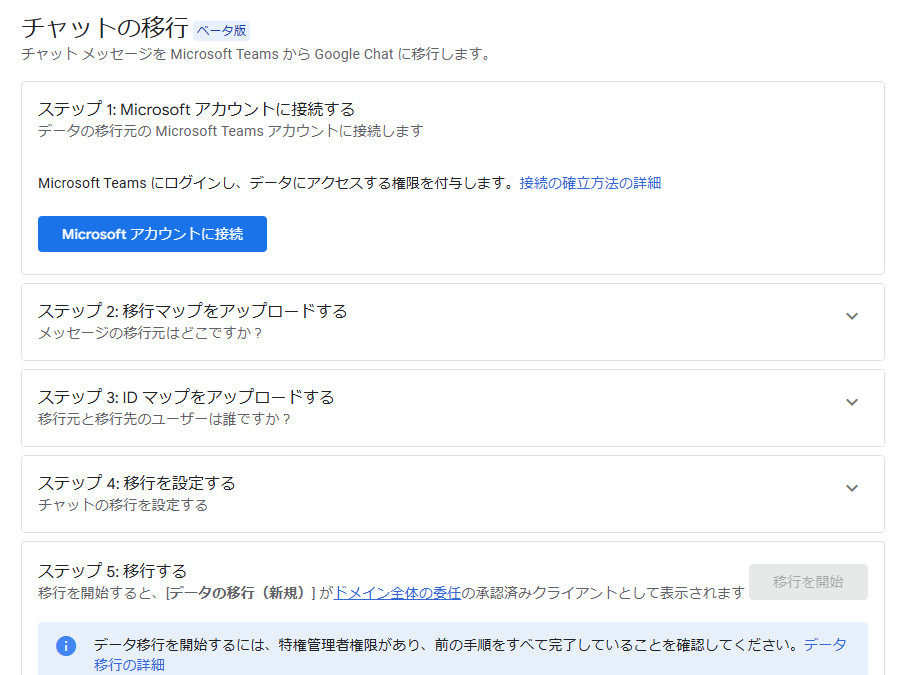Expand the ステップ 4 section chevron
This screenshot has height=675, width=900.
point(852,488)
